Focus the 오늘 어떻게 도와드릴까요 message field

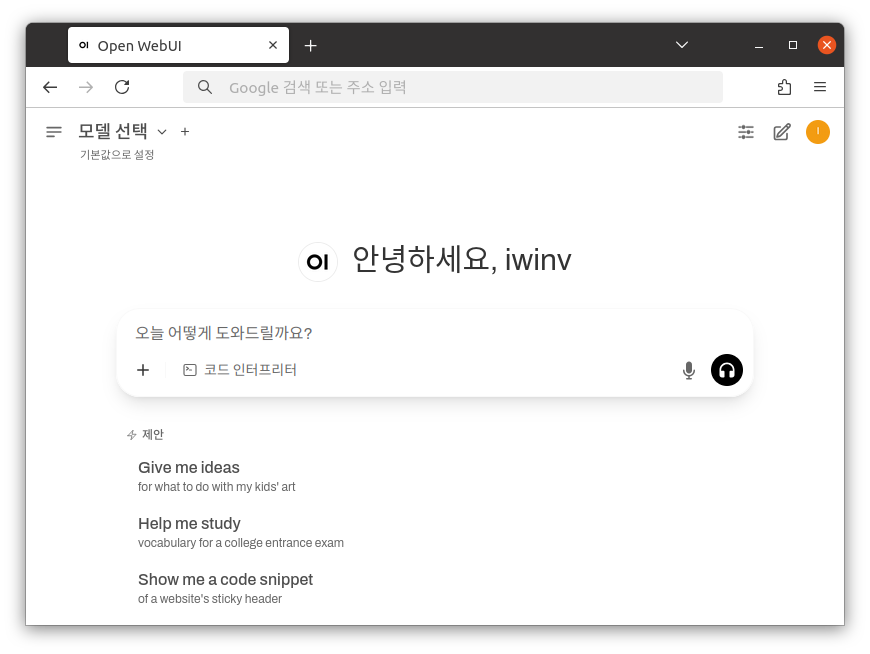click(434, 333)
